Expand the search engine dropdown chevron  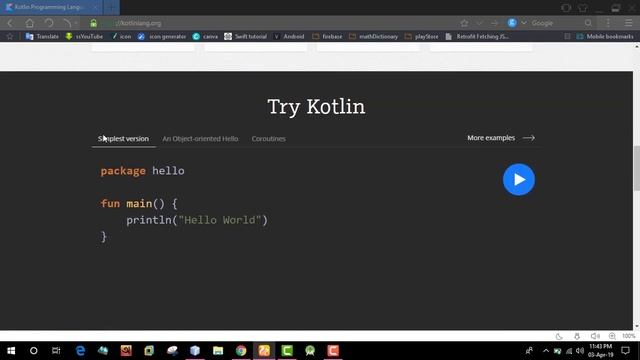[524, 23]
